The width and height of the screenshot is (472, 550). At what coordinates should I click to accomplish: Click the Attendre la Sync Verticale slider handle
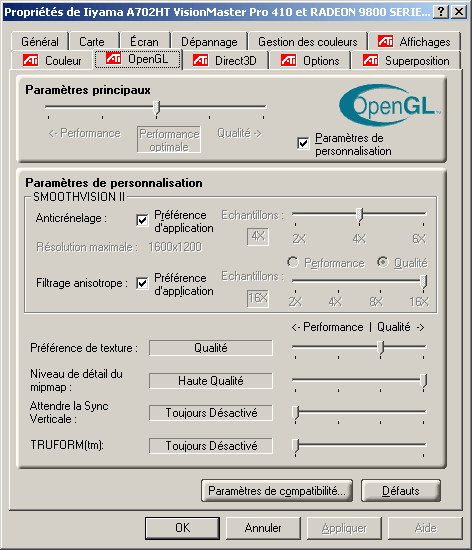tap(296, 413)
